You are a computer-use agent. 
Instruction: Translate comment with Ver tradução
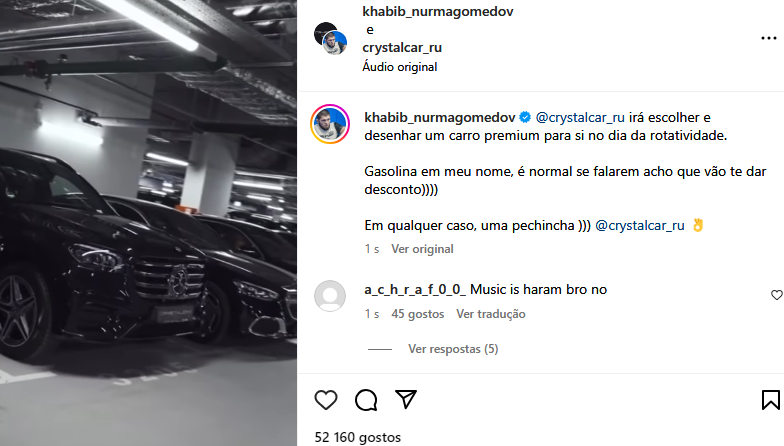(x=490, y=314)
